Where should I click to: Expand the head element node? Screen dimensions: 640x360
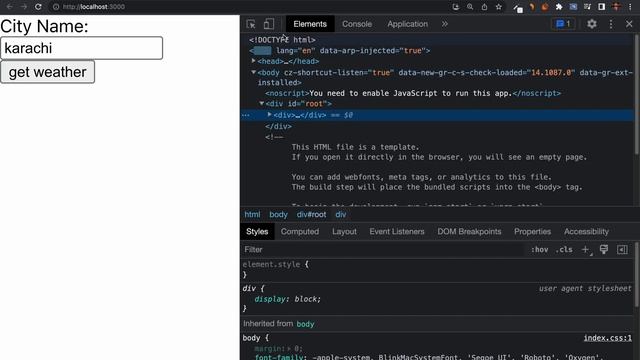click(253, 61)
